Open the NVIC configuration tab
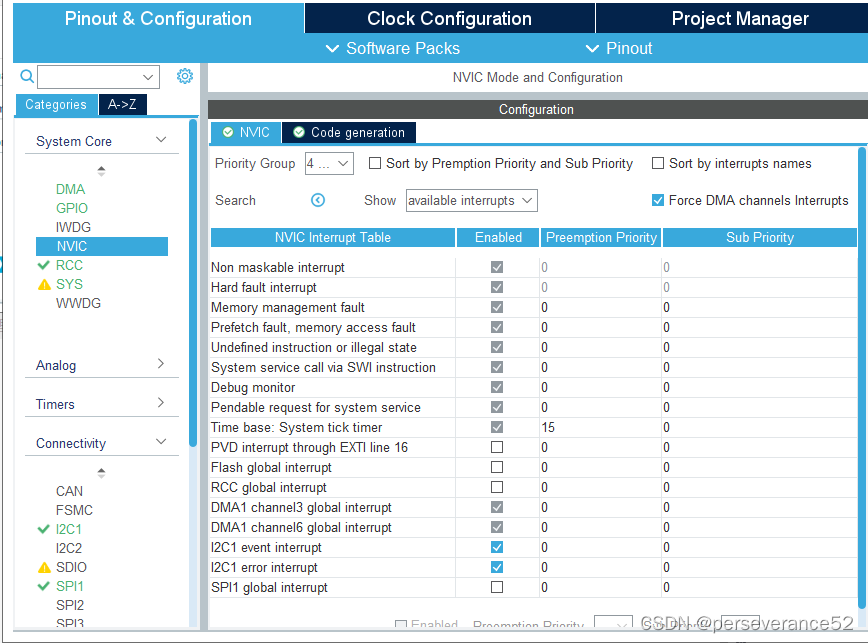This screenshot has width=868, height=643. click(x=246, y=132)
